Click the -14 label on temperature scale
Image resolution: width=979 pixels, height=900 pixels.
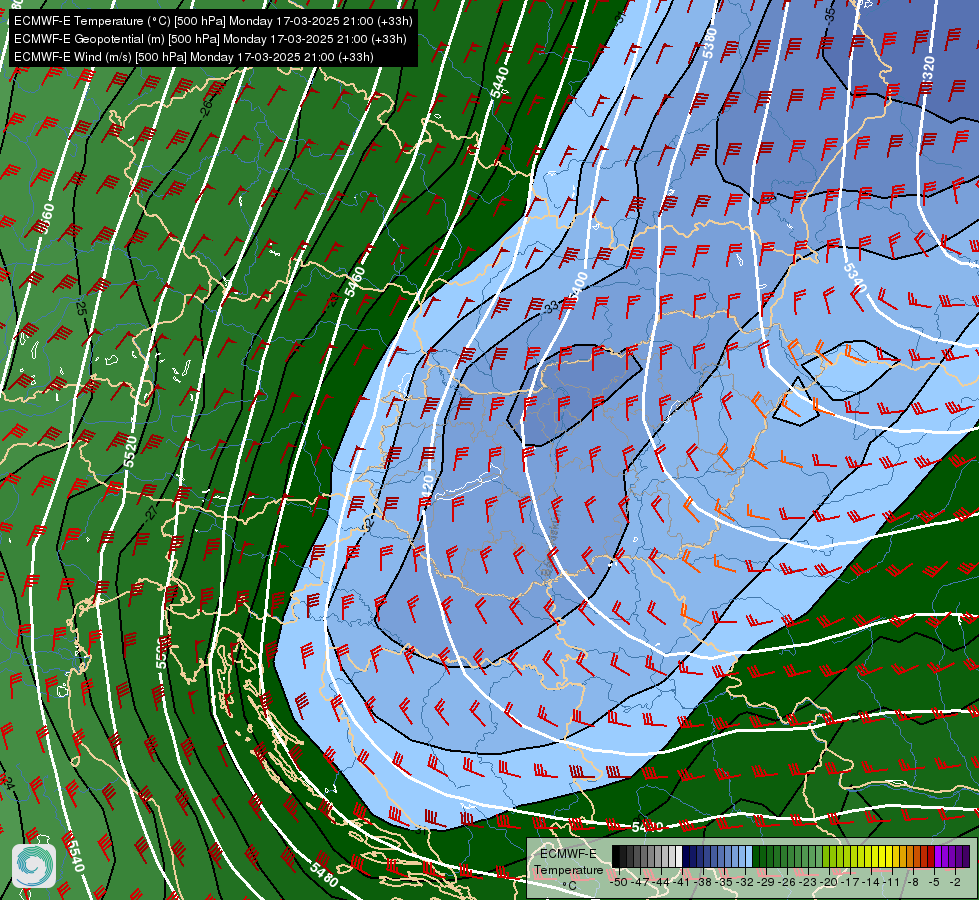coord(870,882)
